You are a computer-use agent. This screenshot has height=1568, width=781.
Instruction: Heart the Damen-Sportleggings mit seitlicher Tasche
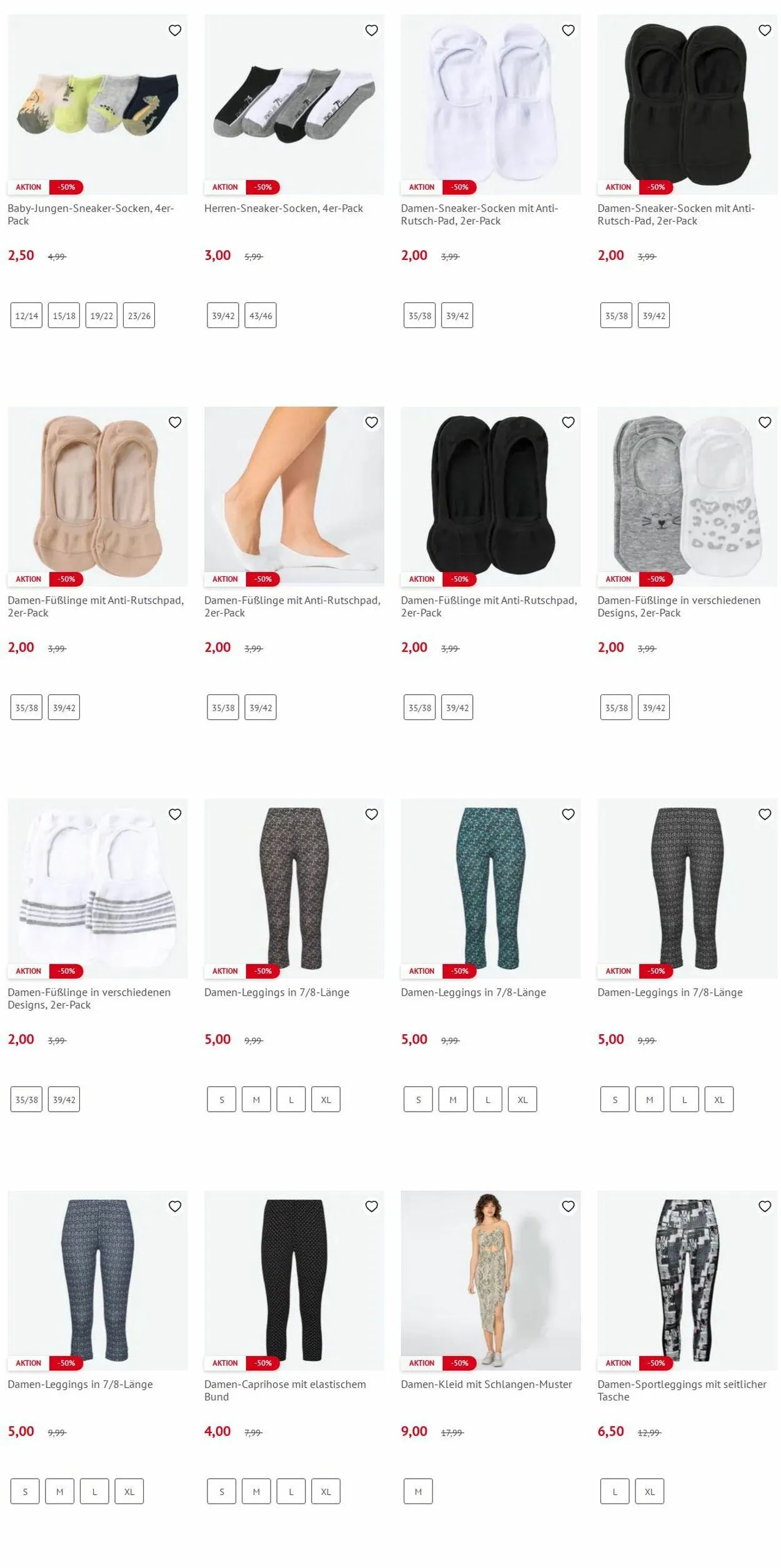765,1206
